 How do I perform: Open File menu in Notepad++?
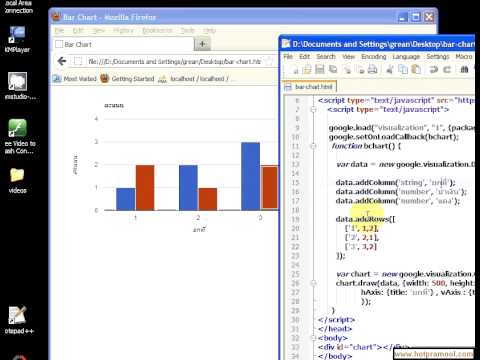click(288, 56)
